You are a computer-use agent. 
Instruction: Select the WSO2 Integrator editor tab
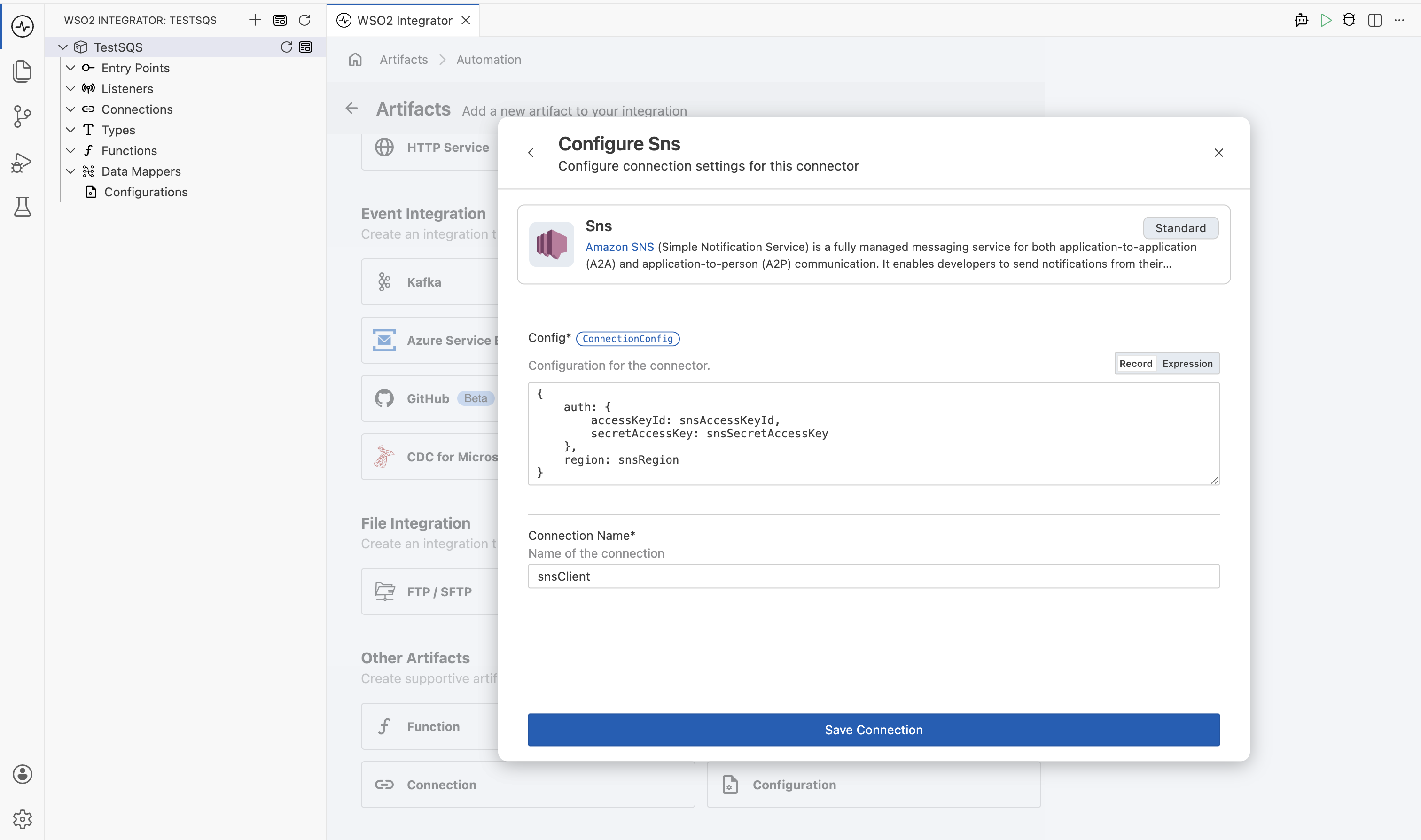403,20
